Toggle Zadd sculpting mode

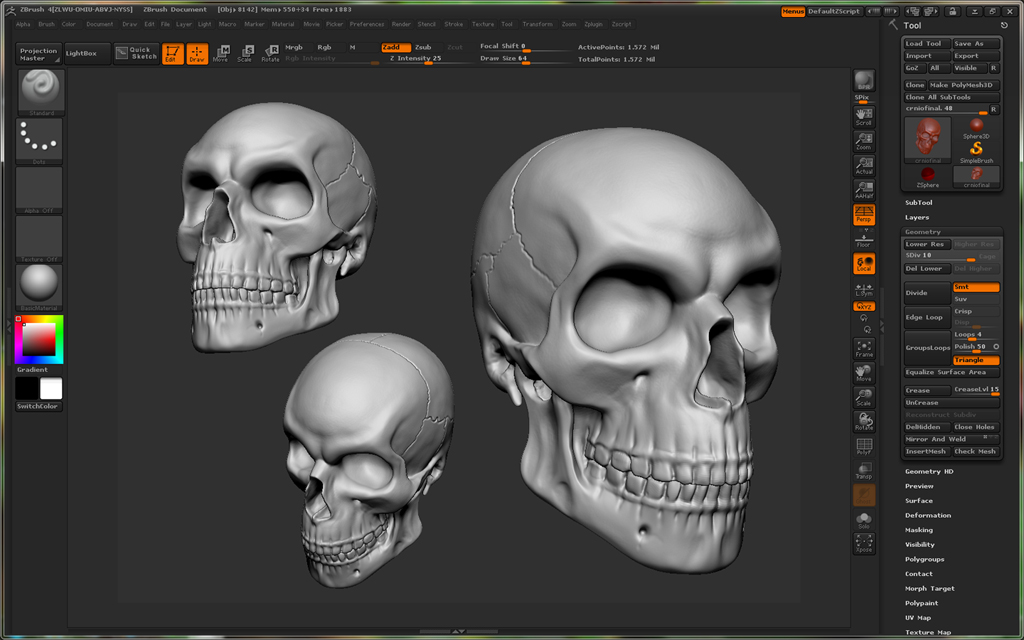click(396, 47)
